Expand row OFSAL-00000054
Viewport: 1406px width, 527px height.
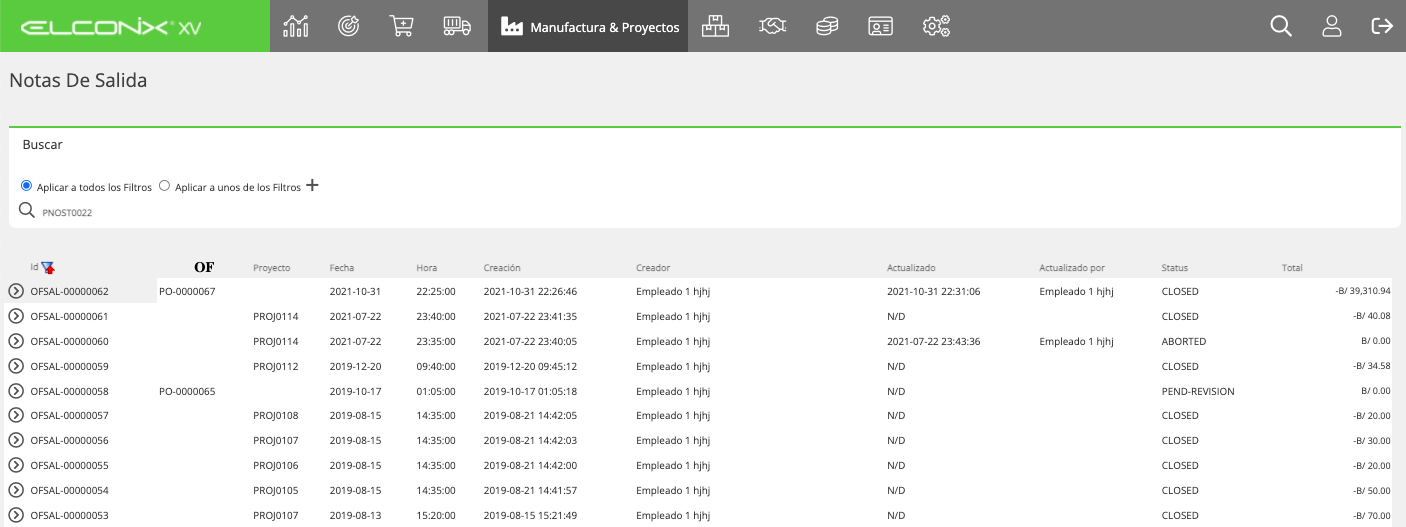tap(16, 490)
